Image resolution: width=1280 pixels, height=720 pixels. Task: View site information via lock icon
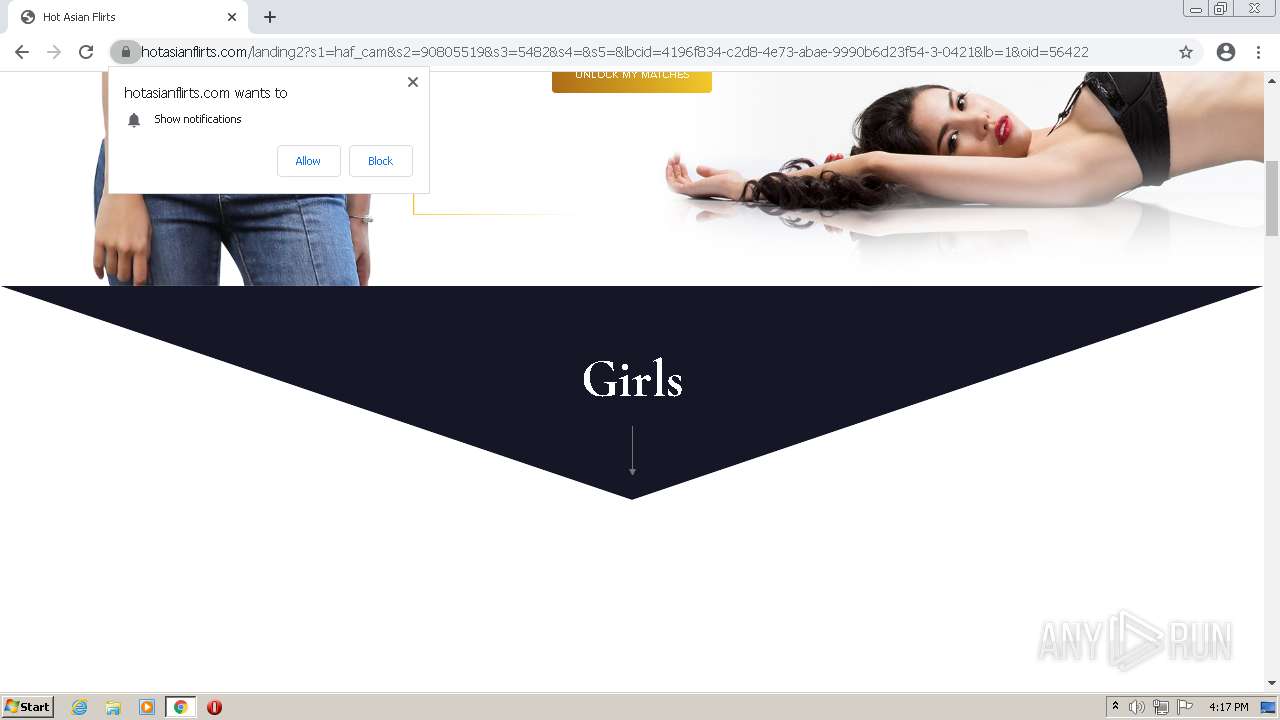click(125, 52)
